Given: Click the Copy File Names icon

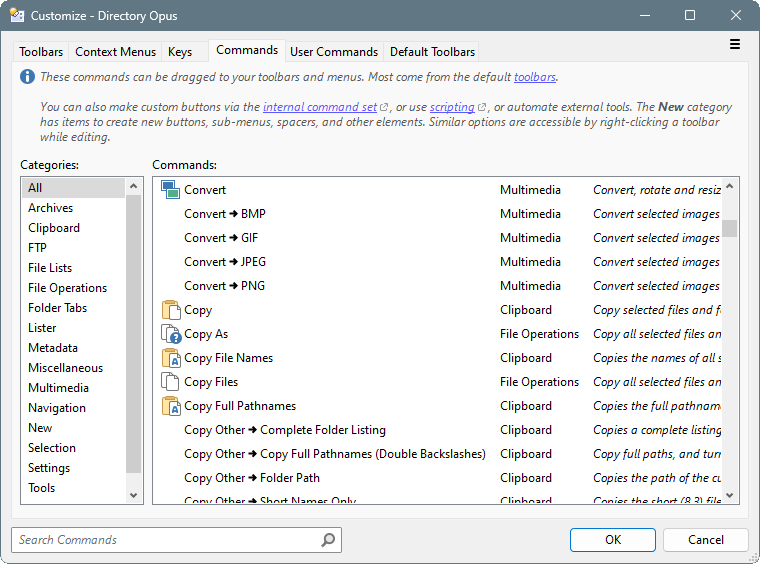Looking at the screenshot, I should point(171,358).
